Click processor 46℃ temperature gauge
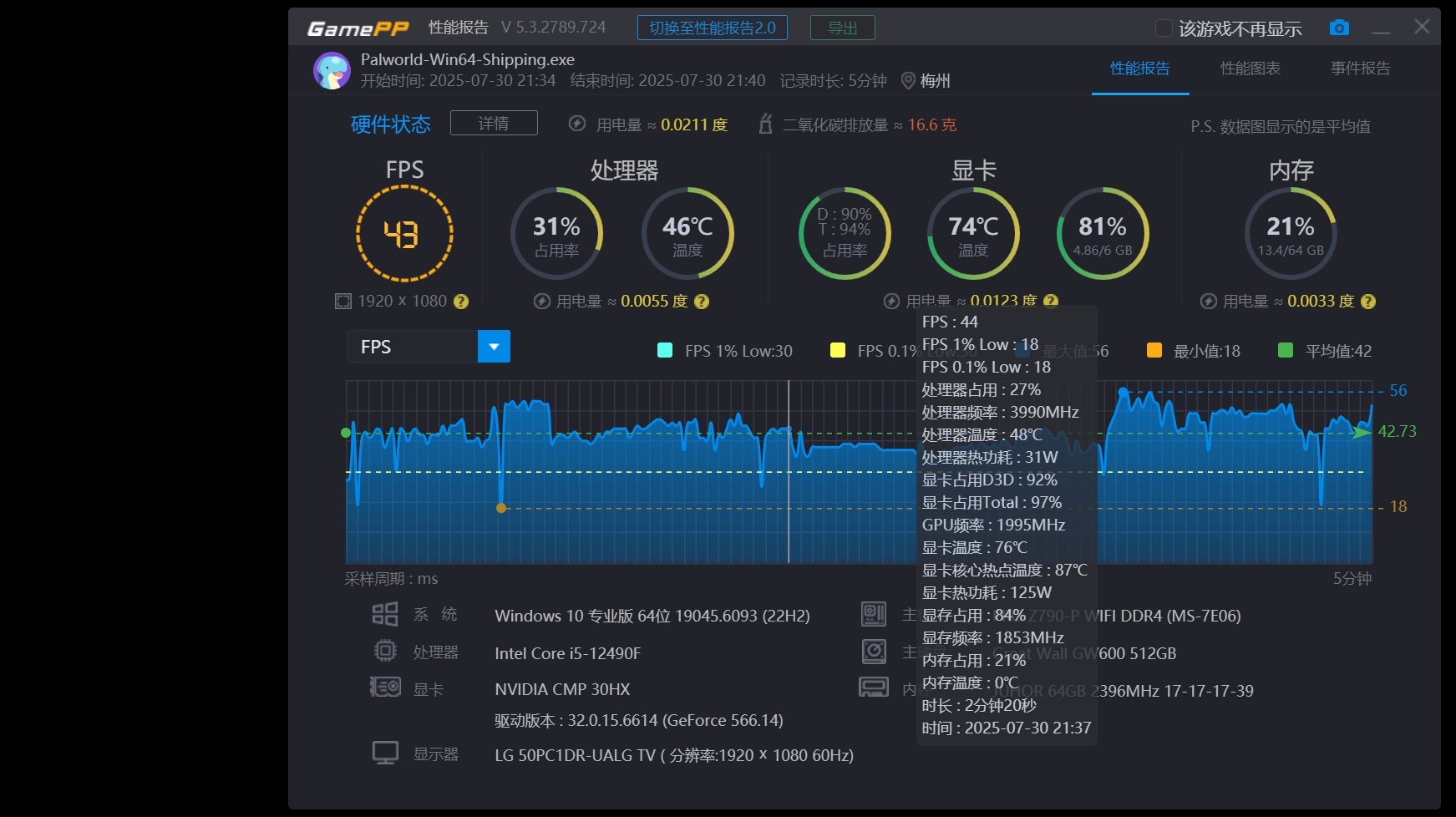 coord(687,234)
